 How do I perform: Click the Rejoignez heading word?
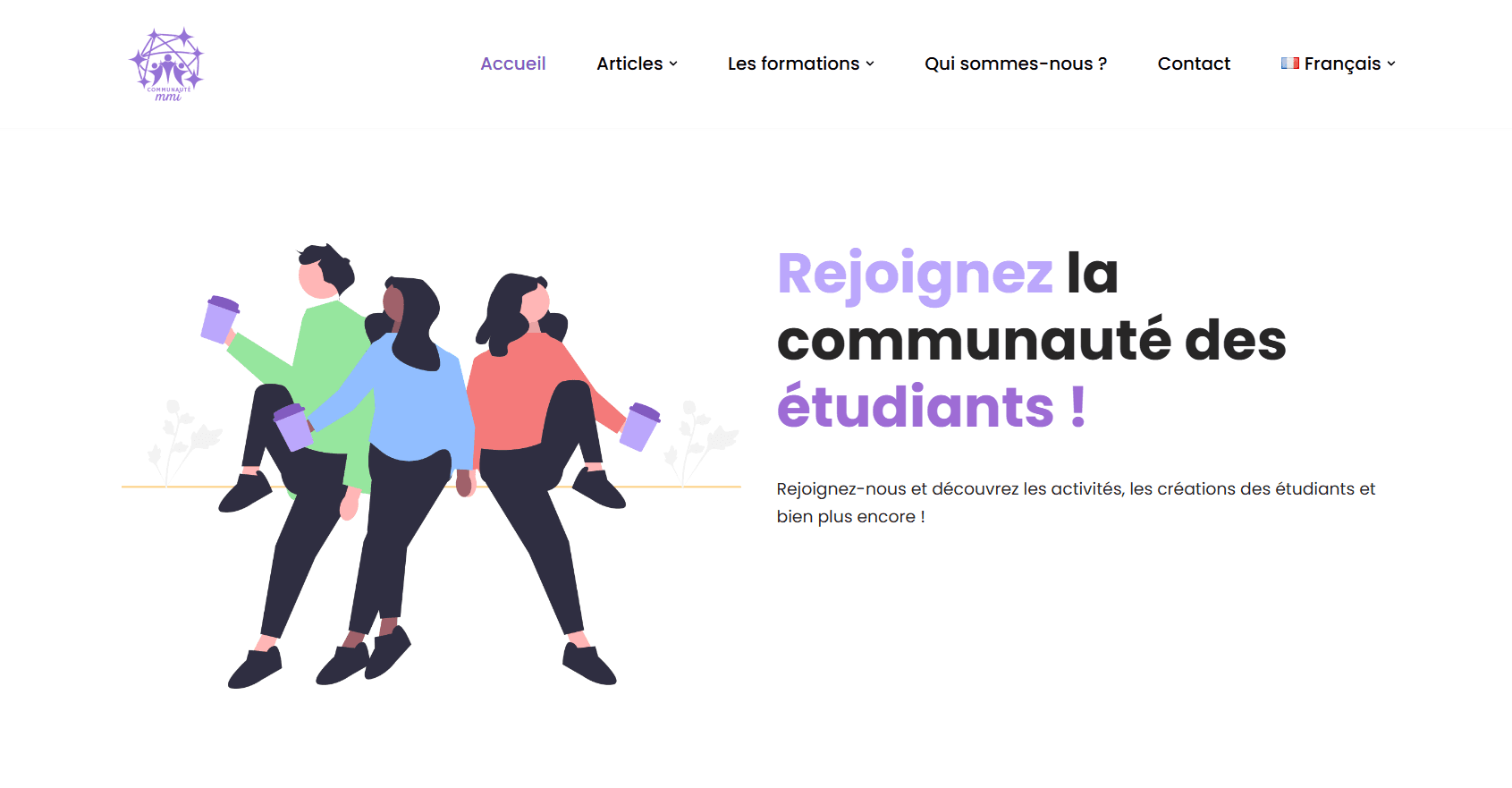[916, 273]
